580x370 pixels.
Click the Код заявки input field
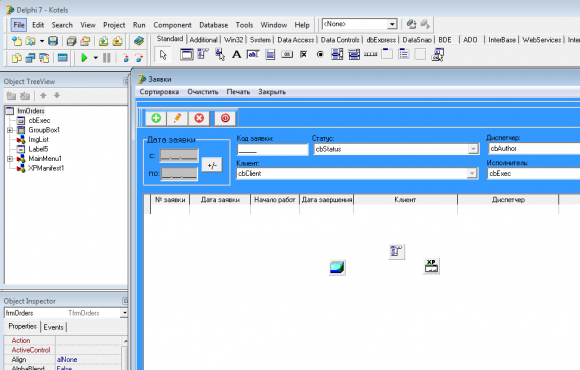[273, 149]
